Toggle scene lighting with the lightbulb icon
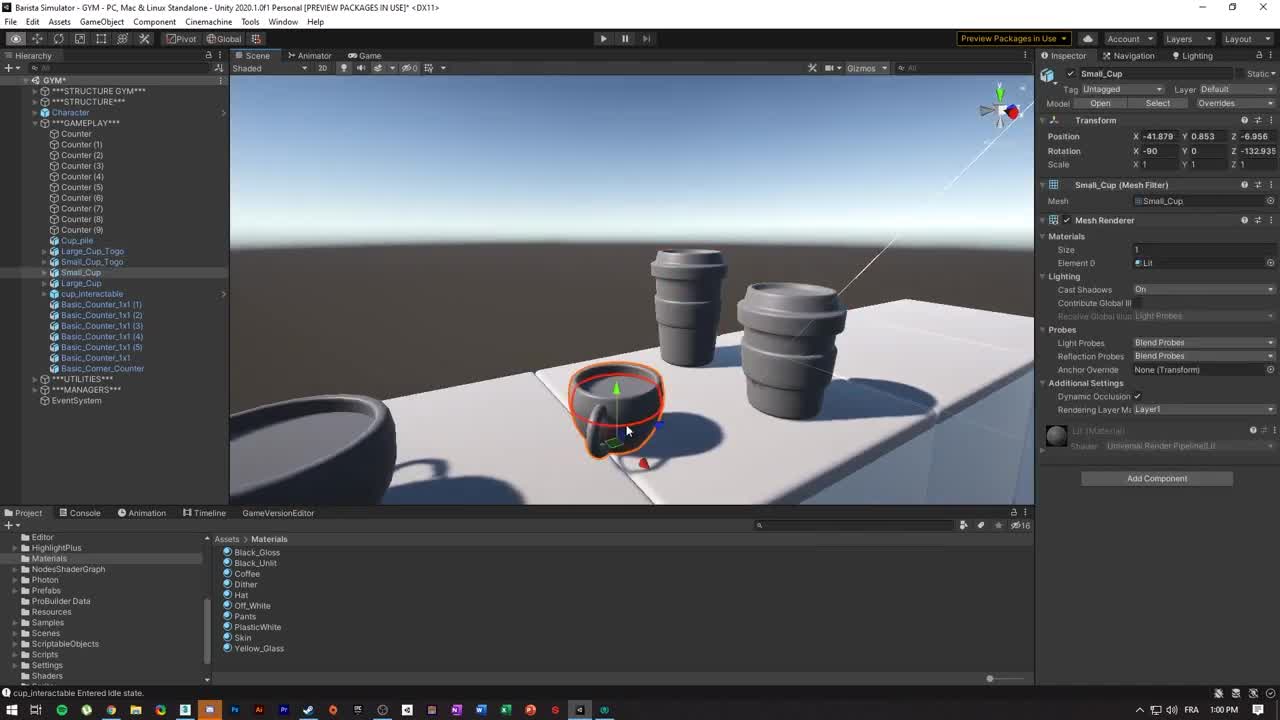This screenshot has width=1280, height=720. point(343,68)
